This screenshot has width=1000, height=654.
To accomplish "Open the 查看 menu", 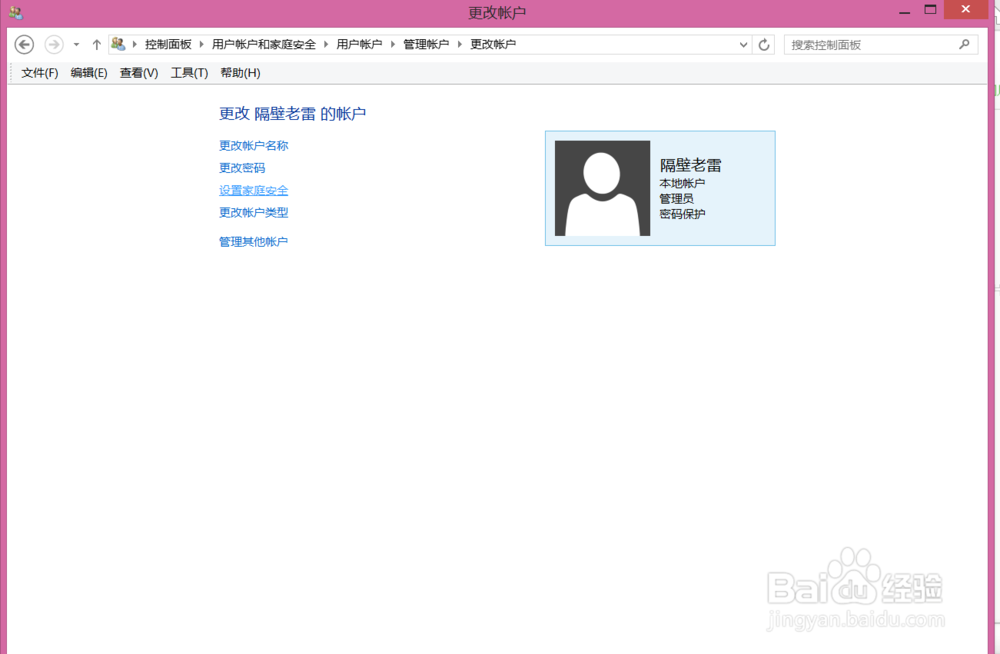I will 138,72.
